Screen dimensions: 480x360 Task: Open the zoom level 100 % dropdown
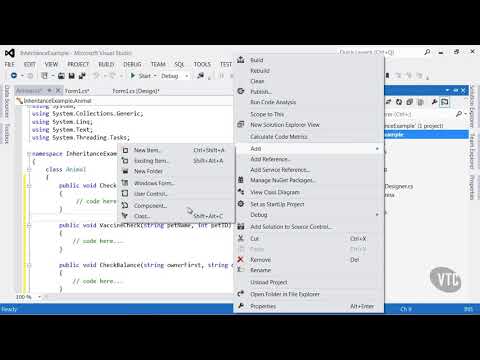point(39,297)
